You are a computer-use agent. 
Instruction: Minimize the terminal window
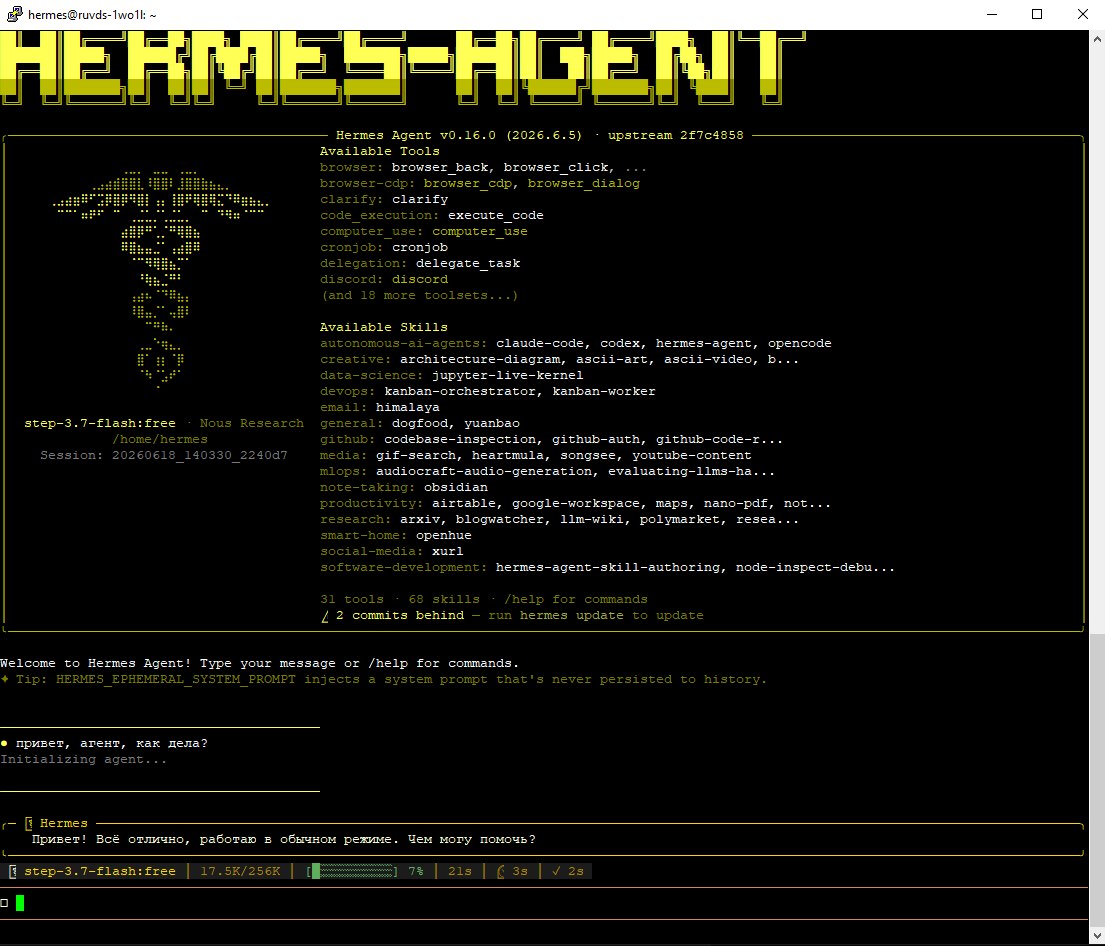(x=992, y=14)
